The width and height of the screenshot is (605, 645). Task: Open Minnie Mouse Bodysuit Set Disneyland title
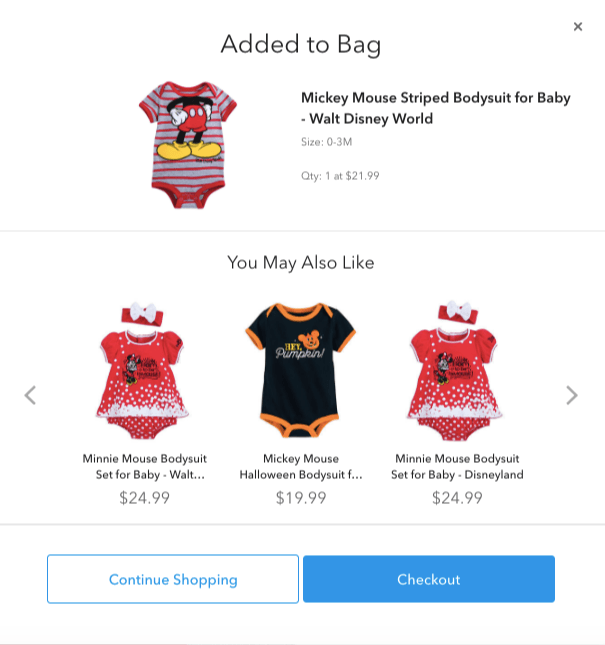pos(457,466)
